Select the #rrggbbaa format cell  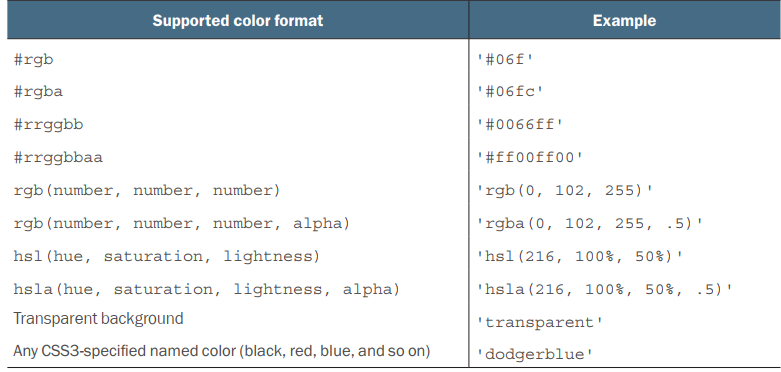click(58, 157)
